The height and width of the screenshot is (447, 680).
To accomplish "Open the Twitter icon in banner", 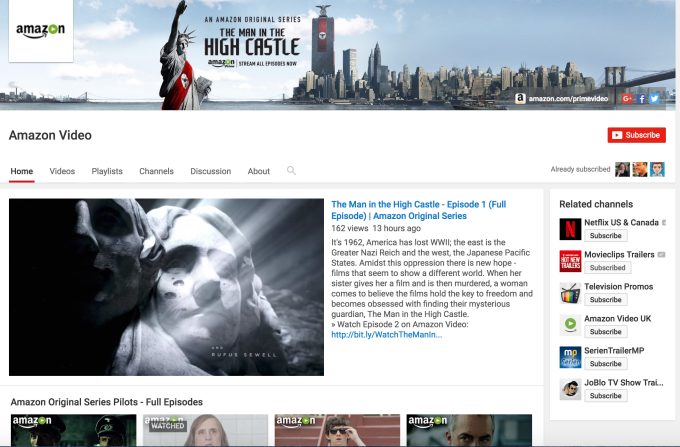I will (654, 99).
